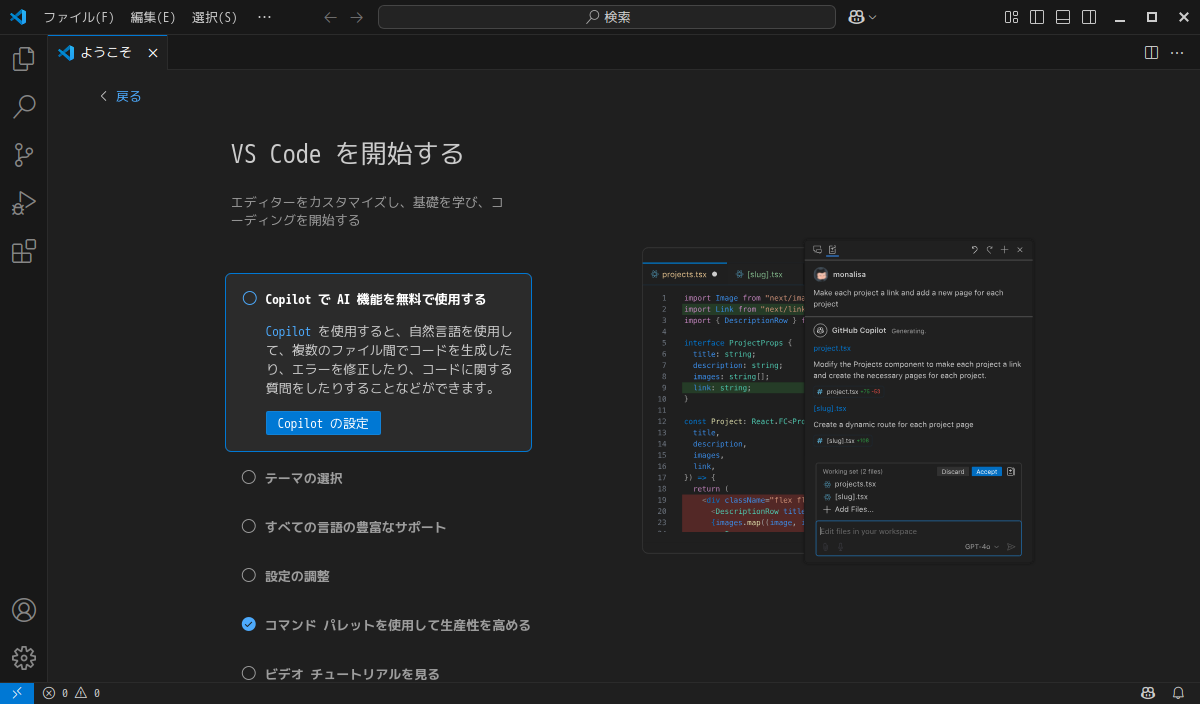The height and width of the screenshot is (704, 1200).
Task: Split the editor to the right
Action: pos(1151,52)
